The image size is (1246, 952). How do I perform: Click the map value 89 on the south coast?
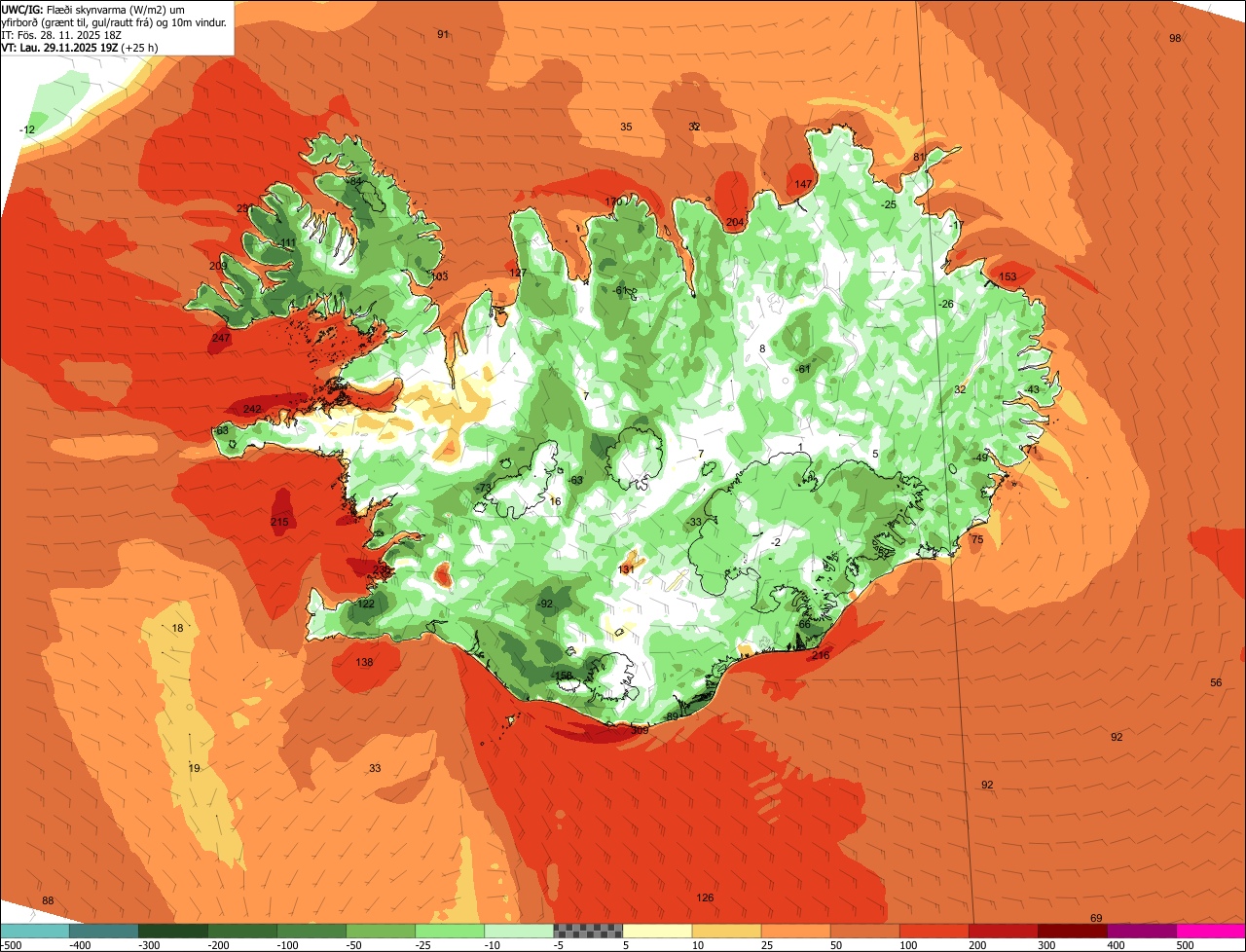[672, 716]
